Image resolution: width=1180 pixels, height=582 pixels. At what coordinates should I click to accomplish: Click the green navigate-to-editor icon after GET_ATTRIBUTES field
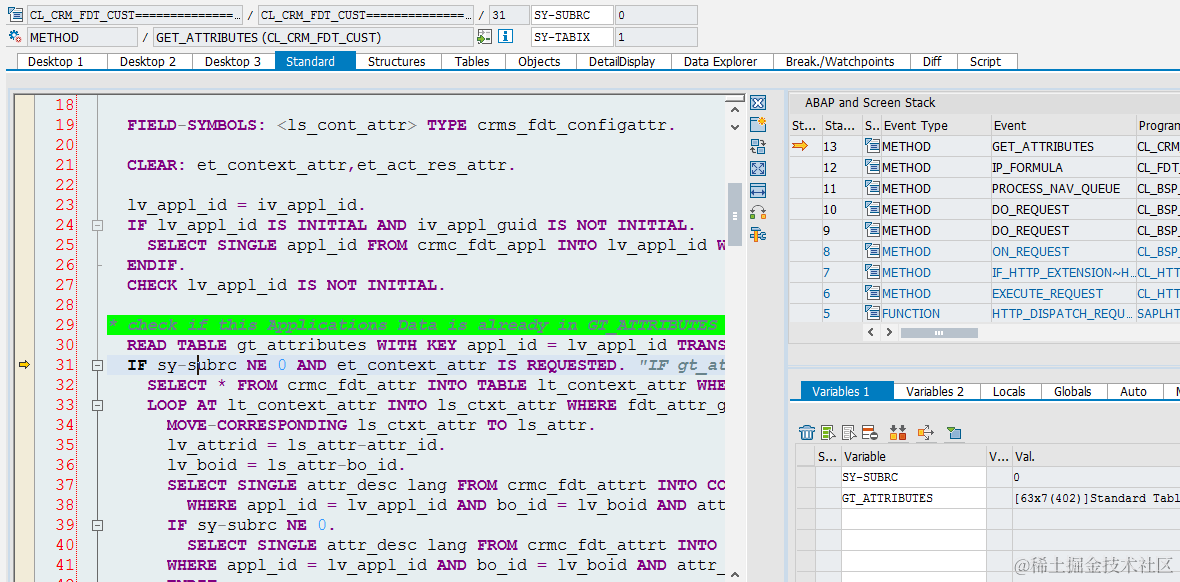click(485, 37)
